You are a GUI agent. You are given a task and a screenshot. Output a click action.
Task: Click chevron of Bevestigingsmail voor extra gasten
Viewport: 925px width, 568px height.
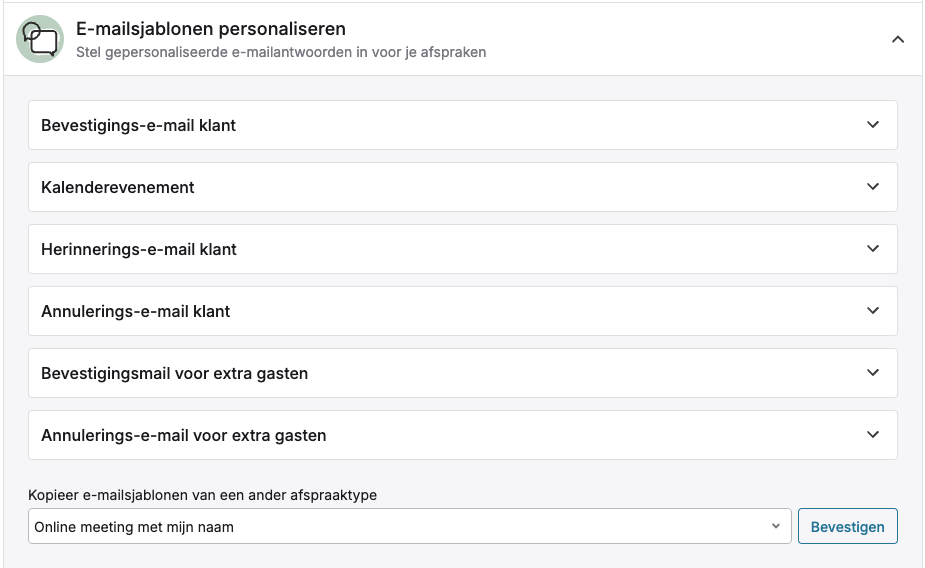pos(872,372)
